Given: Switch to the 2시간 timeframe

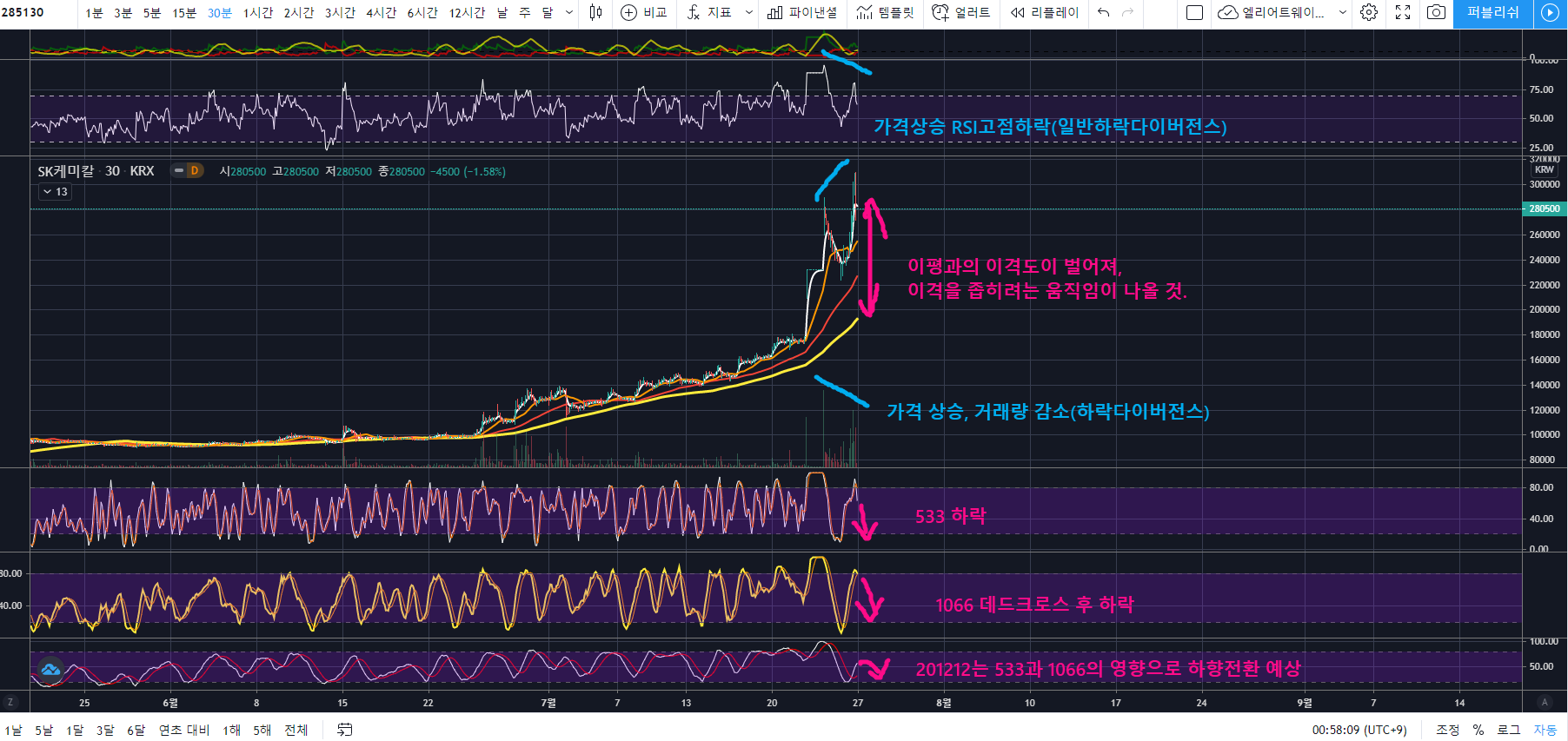Looking at the screenshot, I should (298, 12).
